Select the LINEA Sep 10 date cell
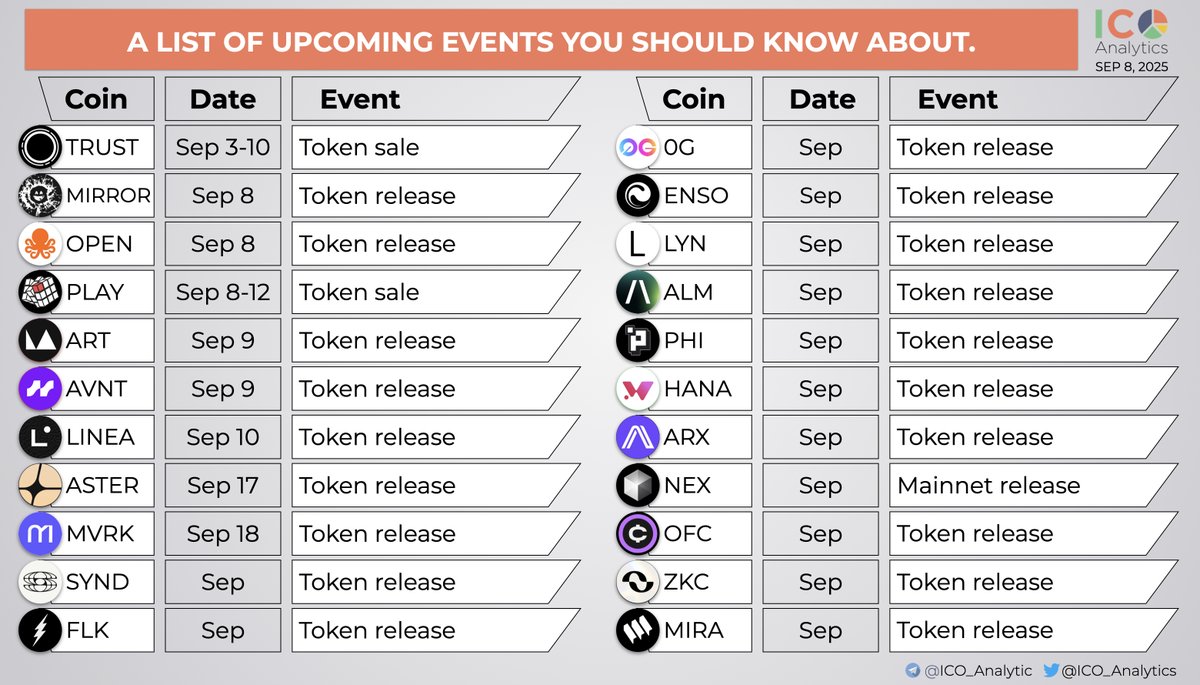Screen dimensions: 1200x685 (x=223, y=437)
